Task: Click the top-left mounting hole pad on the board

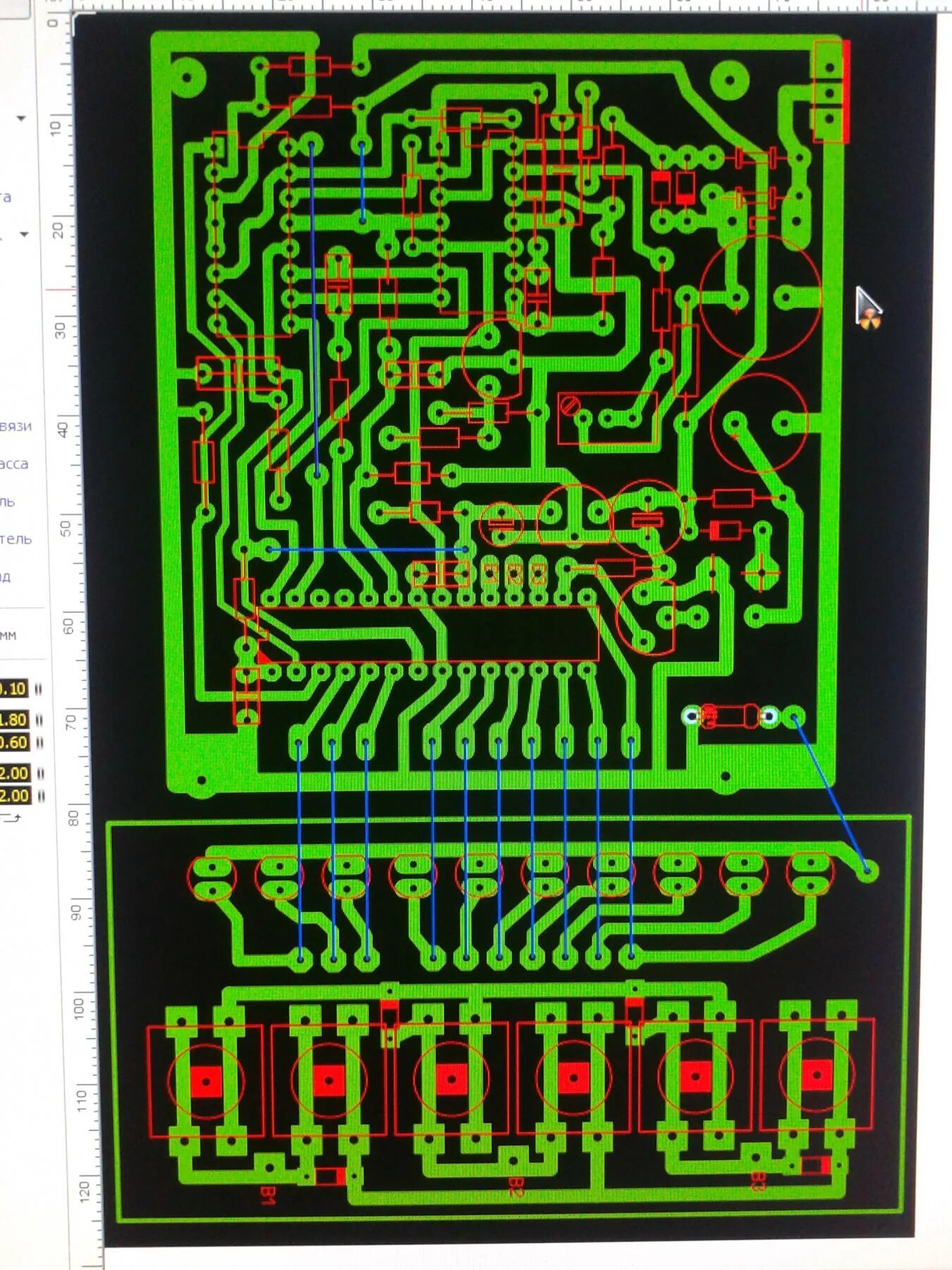Action: [x=187, y=78]
